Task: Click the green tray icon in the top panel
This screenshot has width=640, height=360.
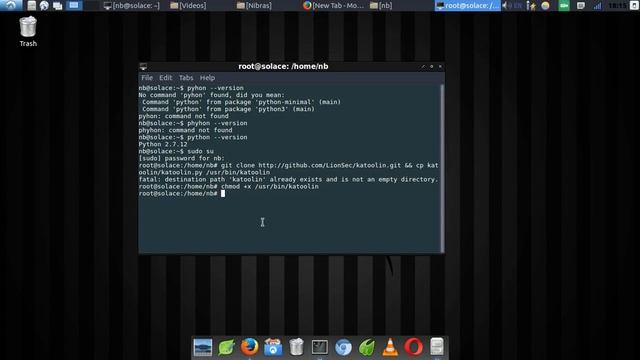Action: pos(564,5)
